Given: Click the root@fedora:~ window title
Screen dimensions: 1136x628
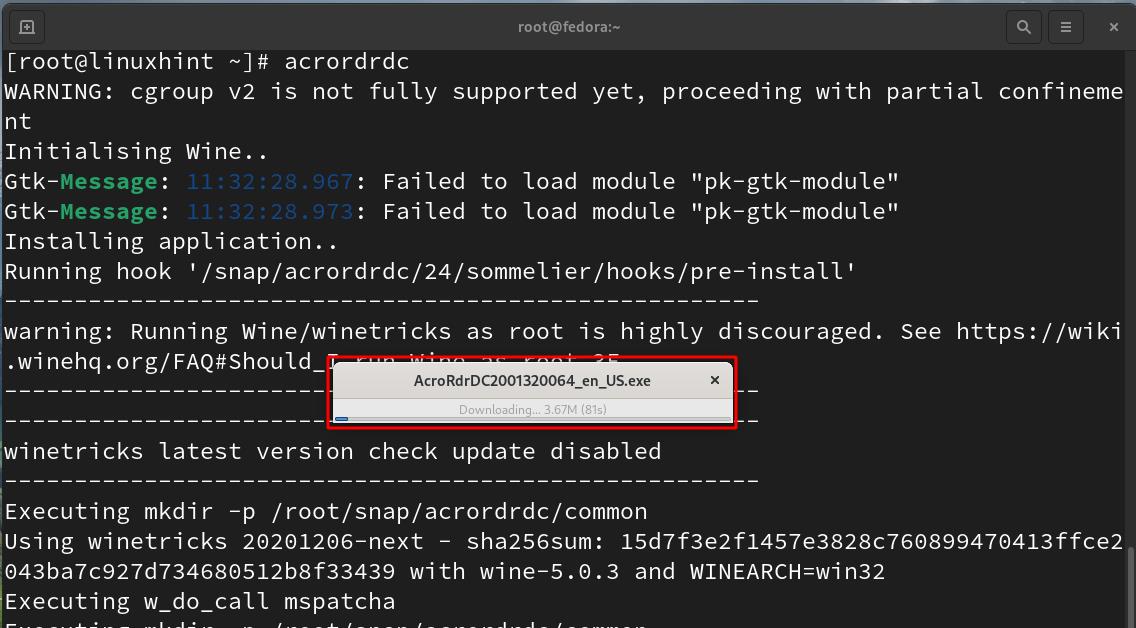Looking at the screenshot, I should tap(568, 27).
